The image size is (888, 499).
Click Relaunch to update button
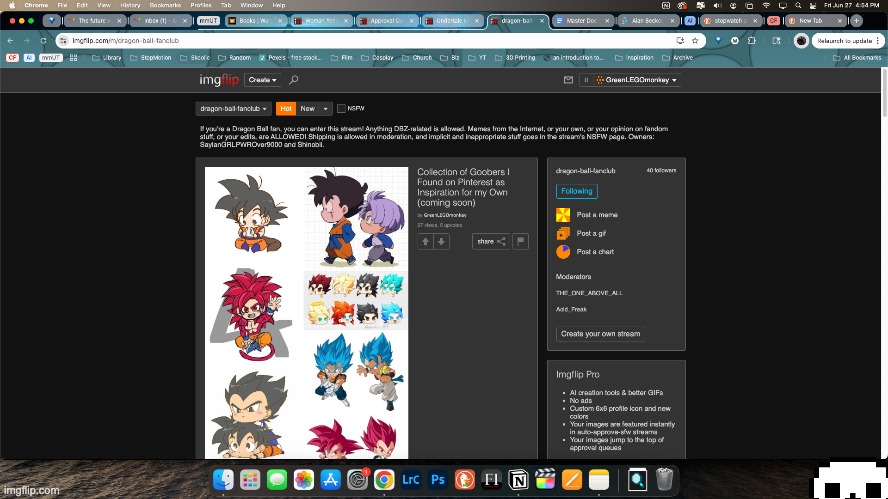tap(844, 41)
